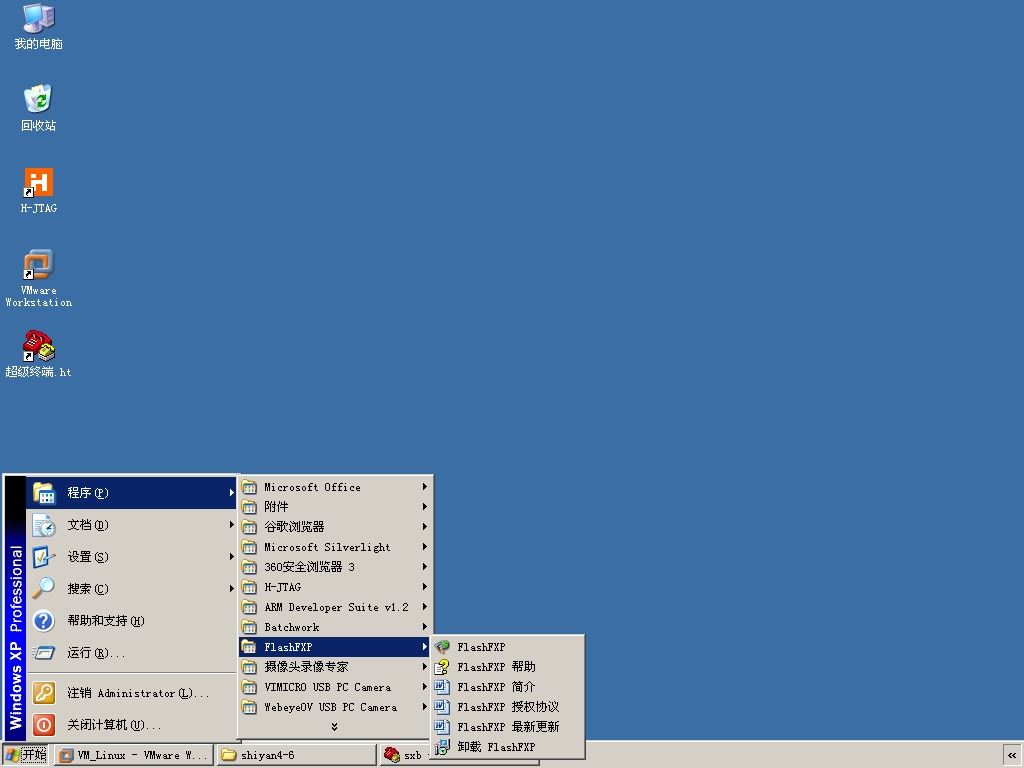This screenshot has height=768, width=1024.
Task: Expand the 360安全浏览器 3 submenu arrow
Action: click(424, 567)
